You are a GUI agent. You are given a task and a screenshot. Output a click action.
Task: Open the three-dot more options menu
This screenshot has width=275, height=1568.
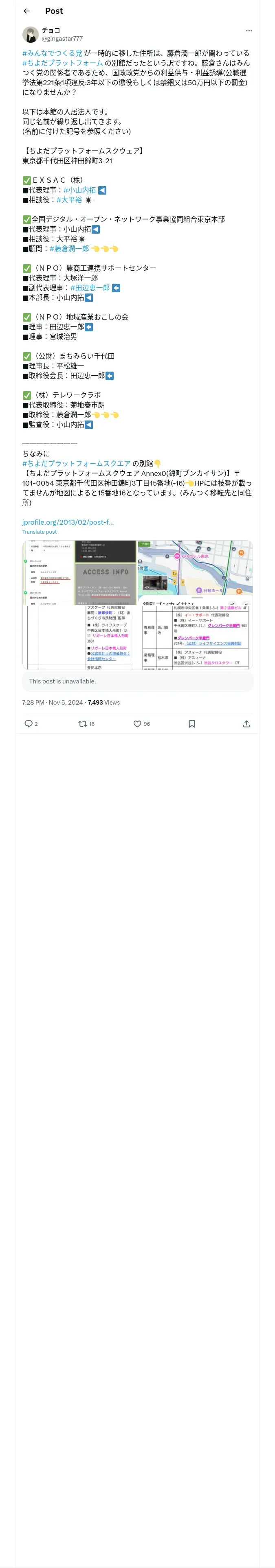coord(248,31)
